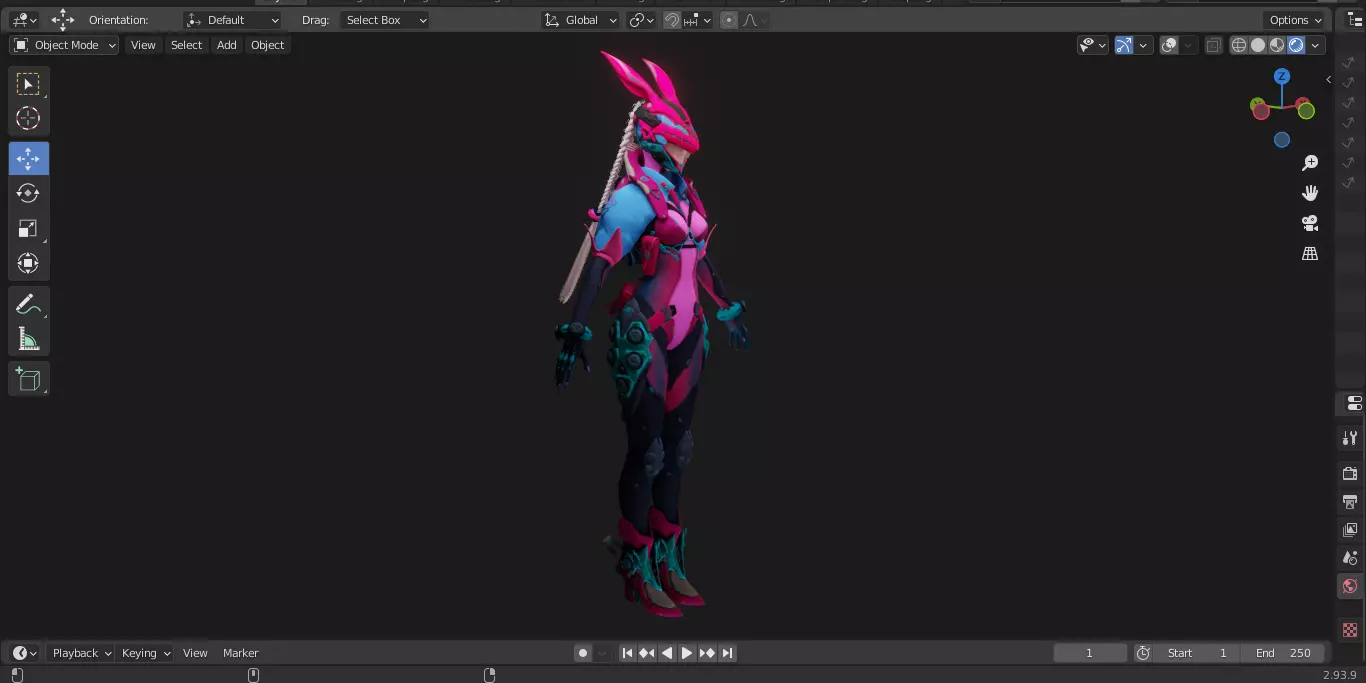
Task: Open Drag Select Box dropdown
Action: click(384, 20)
